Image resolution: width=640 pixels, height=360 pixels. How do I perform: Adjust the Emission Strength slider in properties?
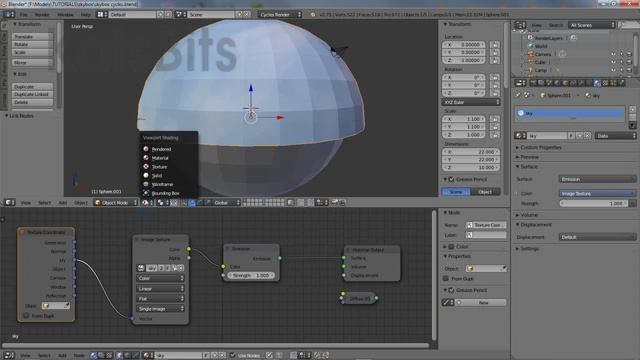tap(594, 203)
